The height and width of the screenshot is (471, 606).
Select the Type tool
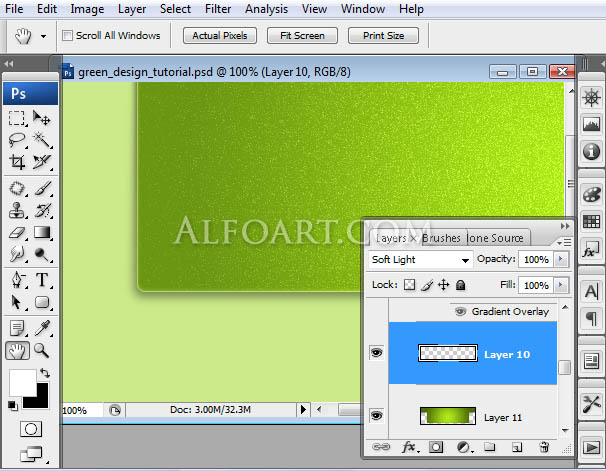tap(42, 280)
